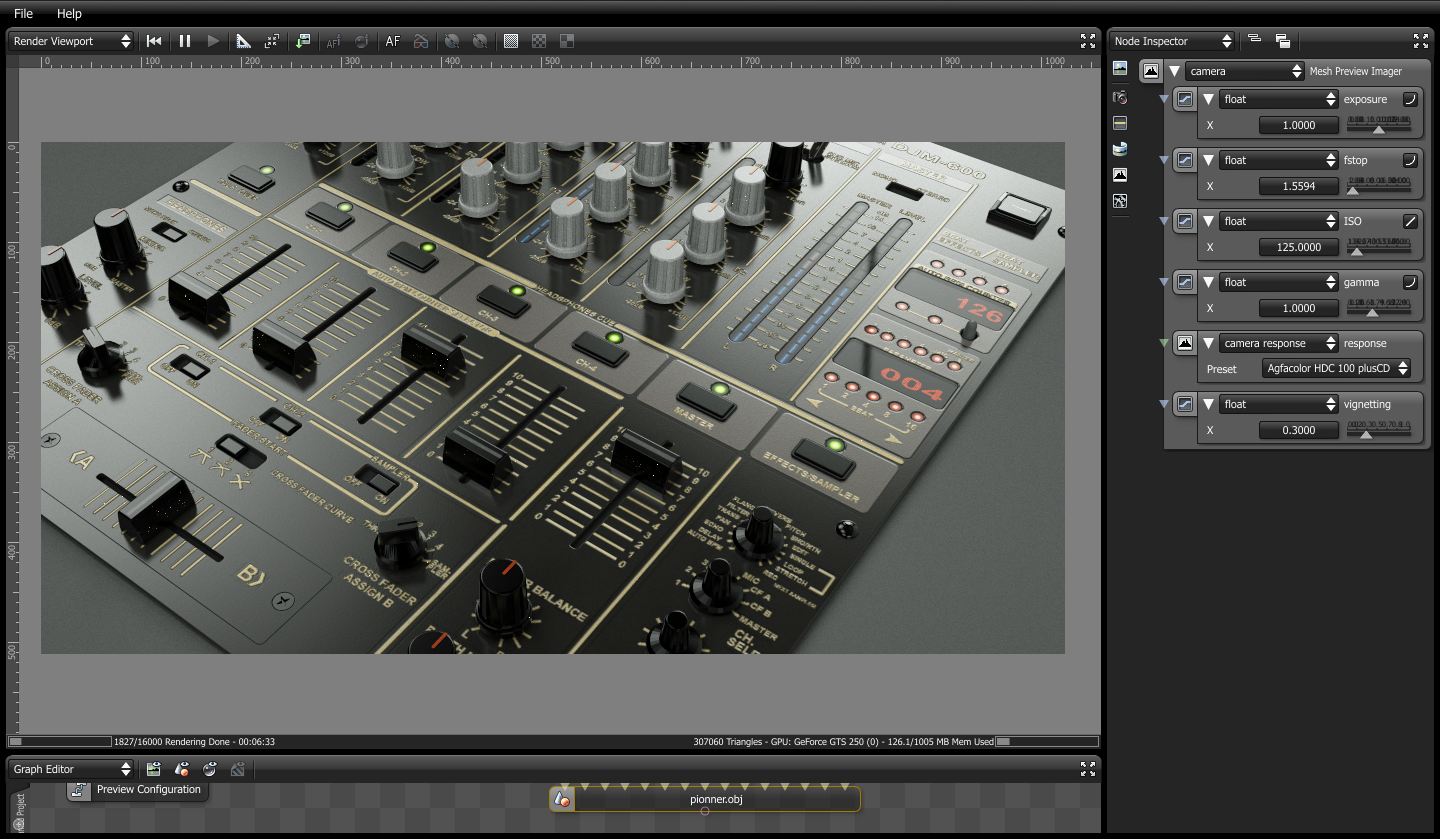Pause the rendering
Screen dimensions: 1440x839
tap(184, 41)
